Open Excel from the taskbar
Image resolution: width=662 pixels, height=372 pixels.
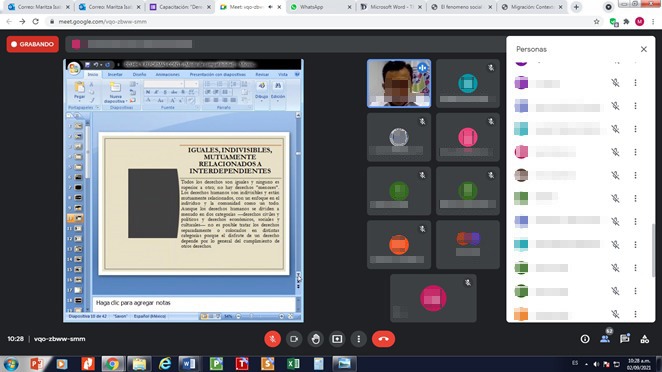(293, 364)
